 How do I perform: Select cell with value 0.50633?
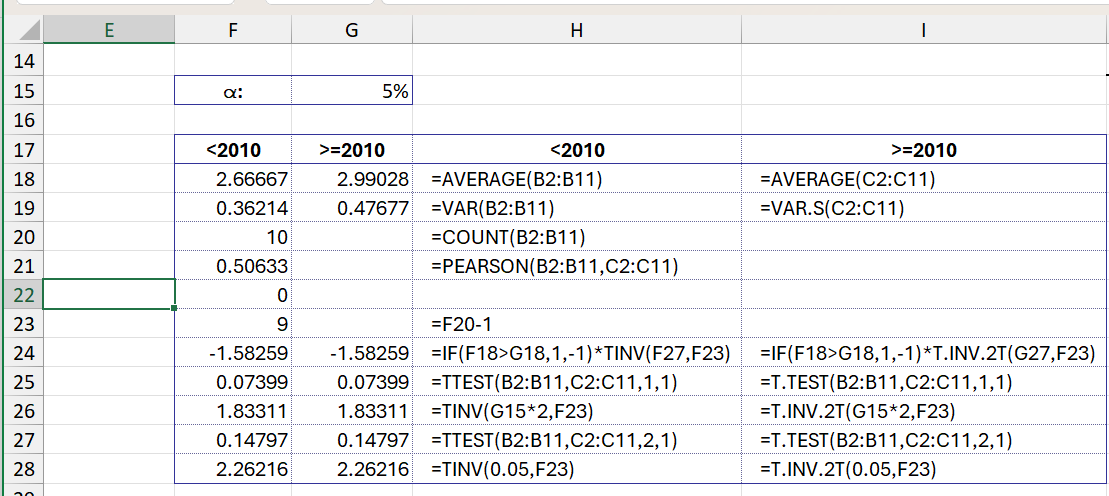coord(233,266)
